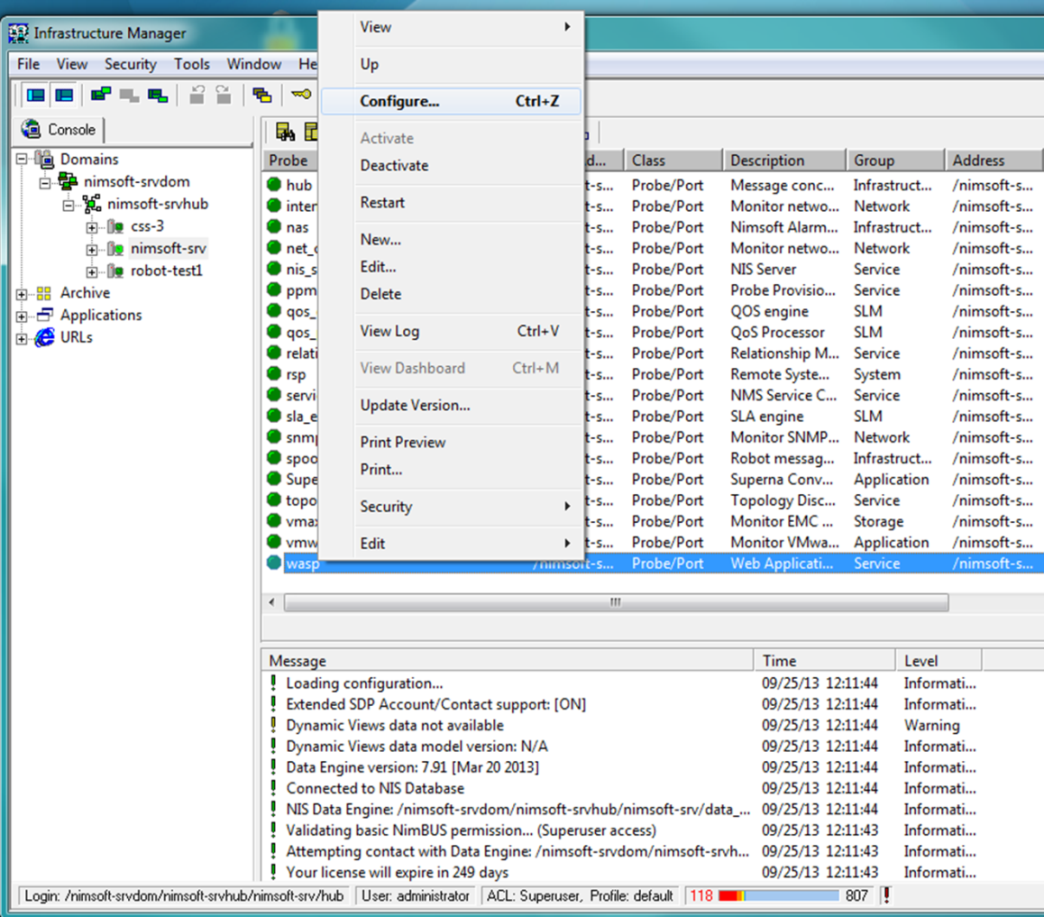Click the green status dot for nas probe
Image resolution: width=1044 pixels, height=917 pixels.
pyautogui.click(x=274, y=226)
